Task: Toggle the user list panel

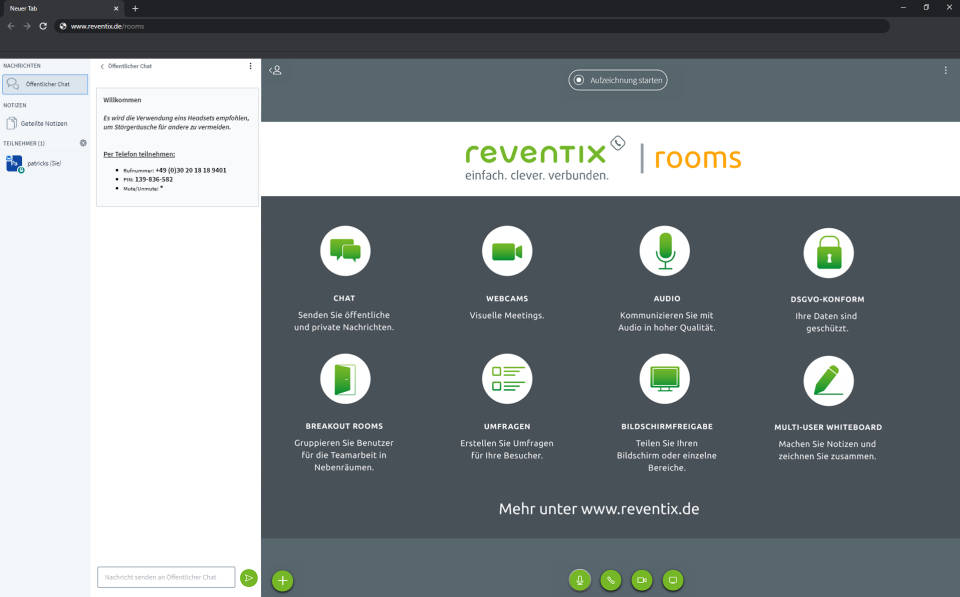Action: (276, 70)
